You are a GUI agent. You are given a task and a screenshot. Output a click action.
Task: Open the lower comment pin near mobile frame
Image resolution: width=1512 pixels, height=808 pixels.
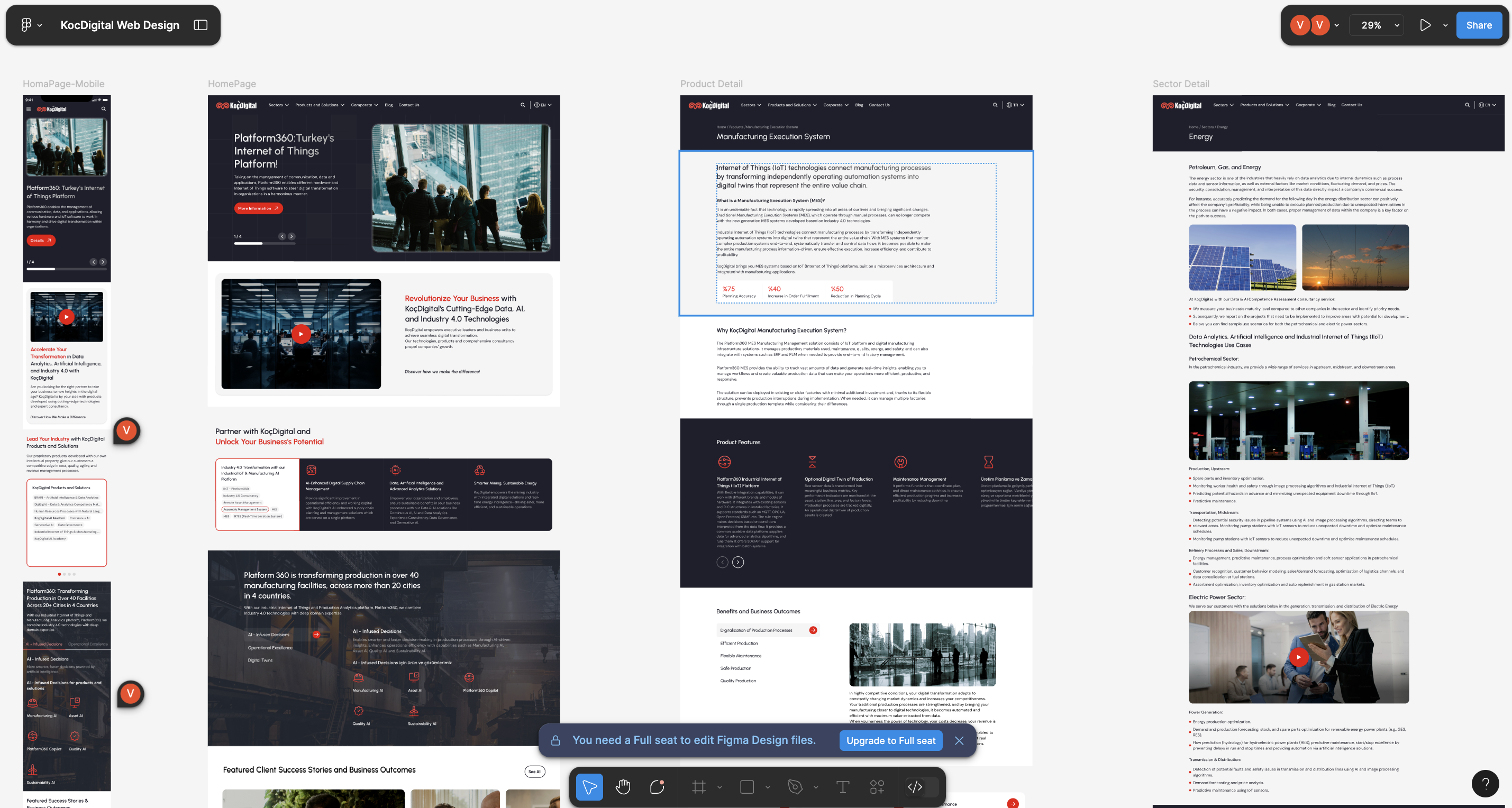coord(130,694)
